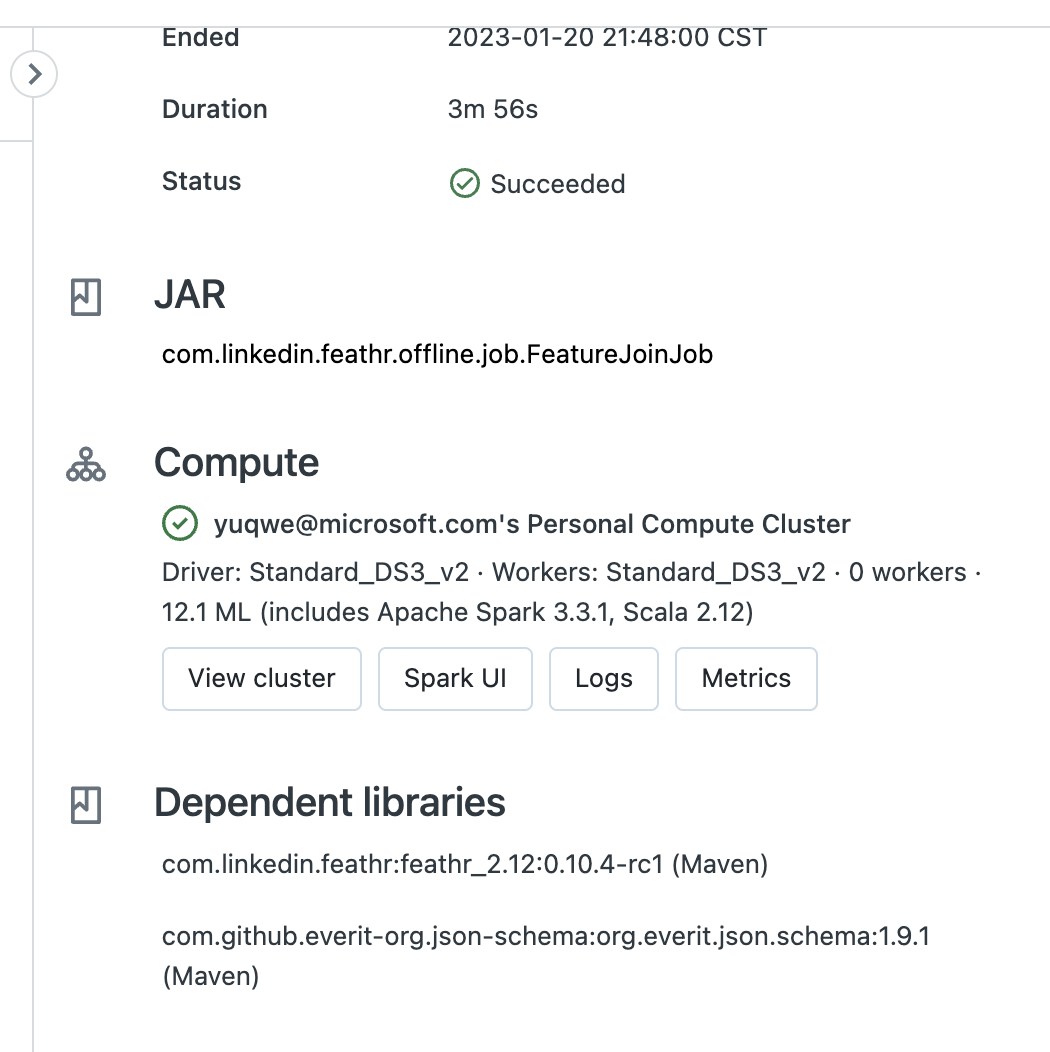Viewport: 1050px width, 1052px height.
Task: Click the Duration value 3m 56s
Action: tap(493, 110)
